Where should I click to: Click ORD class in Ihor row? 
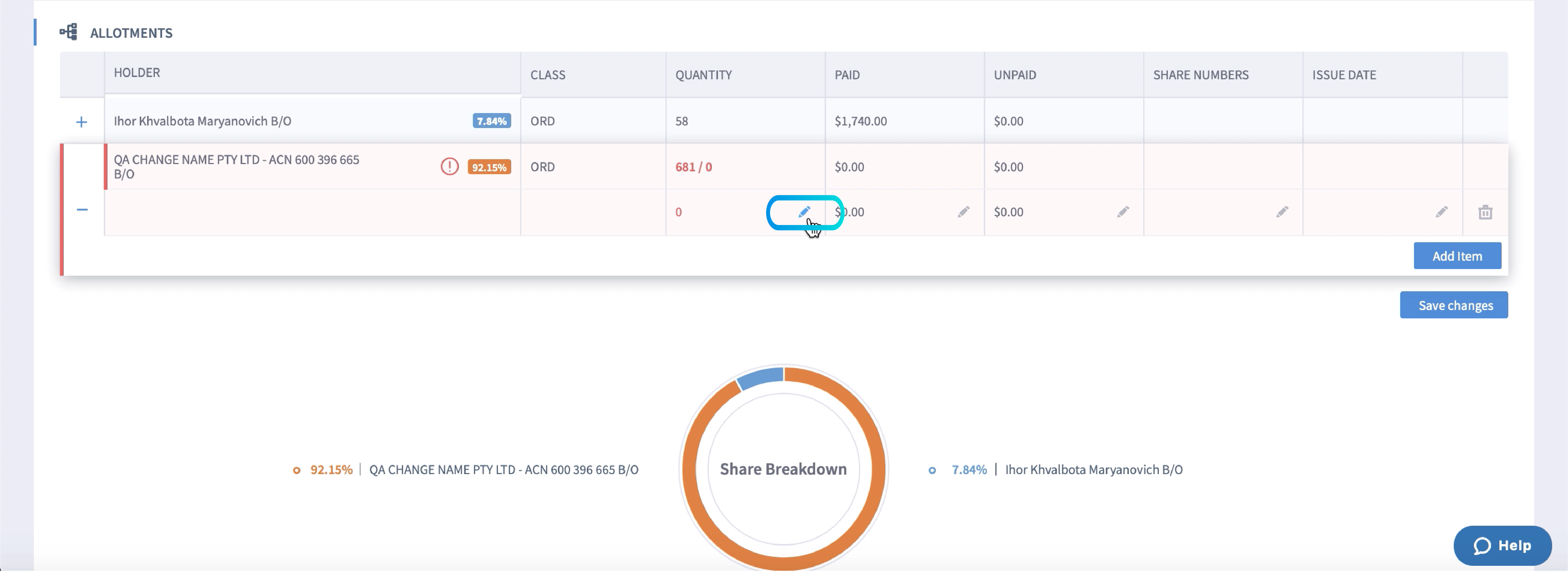tap(542, 121)
